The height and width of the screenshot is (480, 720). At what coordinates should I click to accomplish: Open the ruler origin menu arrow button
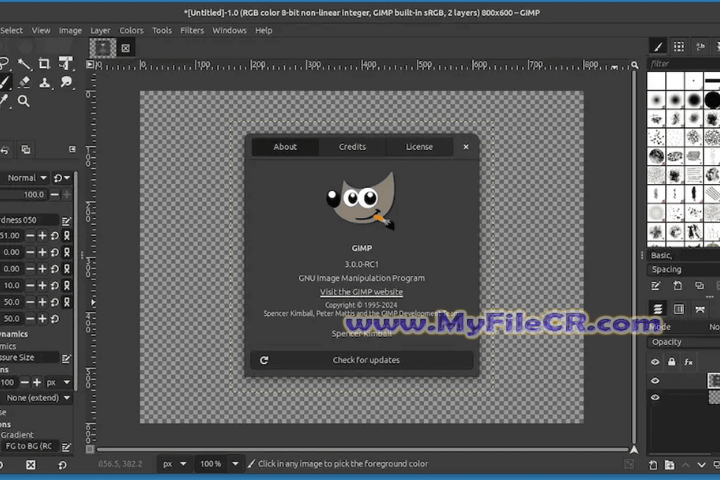point(90,64)
